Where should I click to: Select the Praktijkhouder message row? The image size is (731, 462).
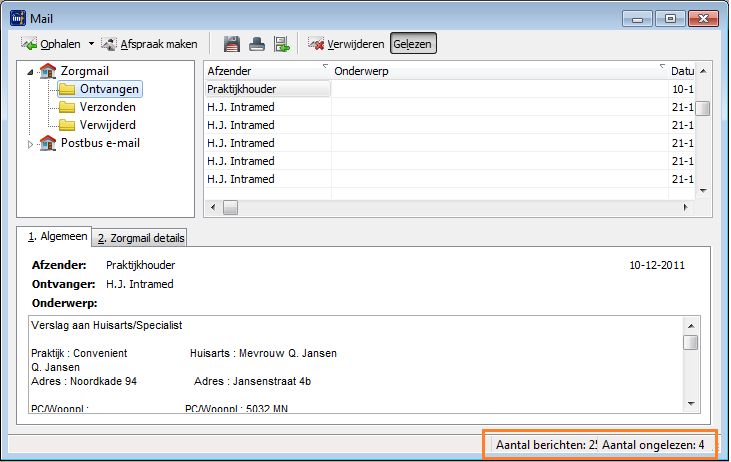pyautogui.click(x=449, y=89)
